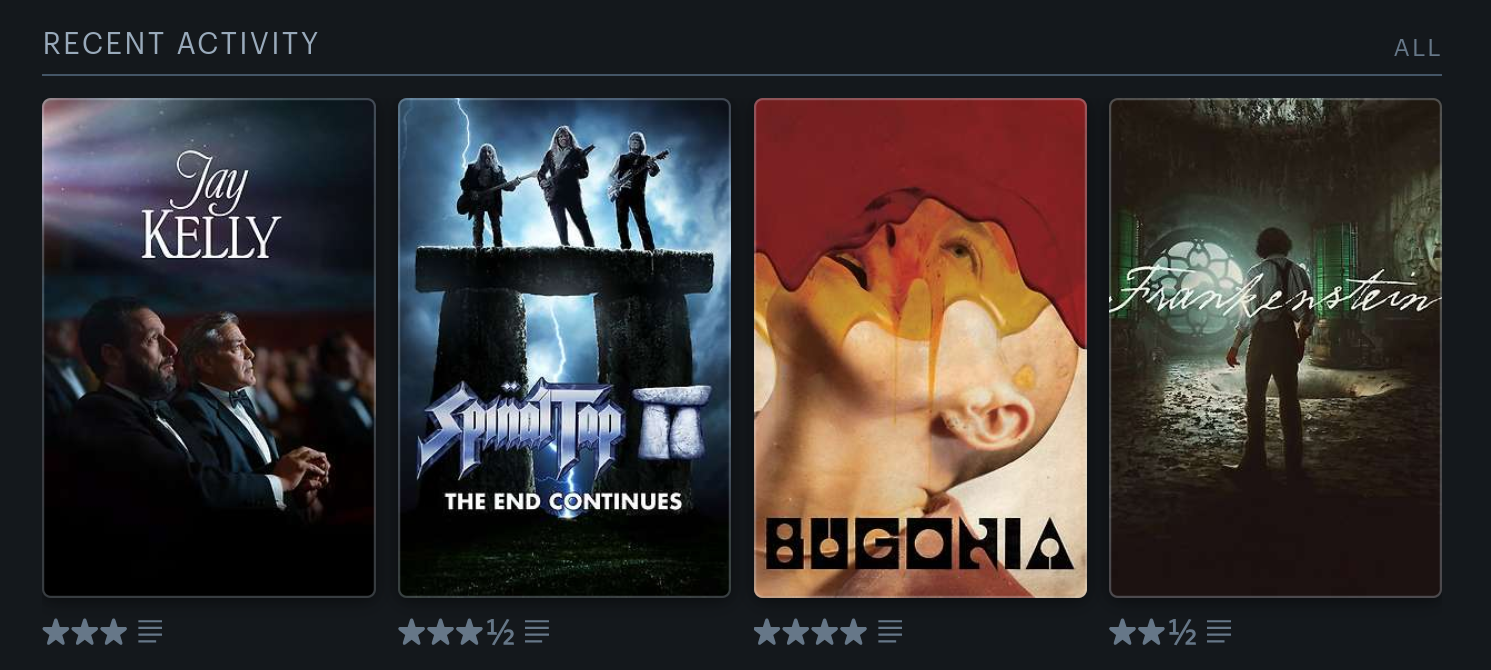Open the review icon beneath Jay Kelly
Image resolution: width=1491 pixels, height=670 pixels.
(x=150, y=632)
